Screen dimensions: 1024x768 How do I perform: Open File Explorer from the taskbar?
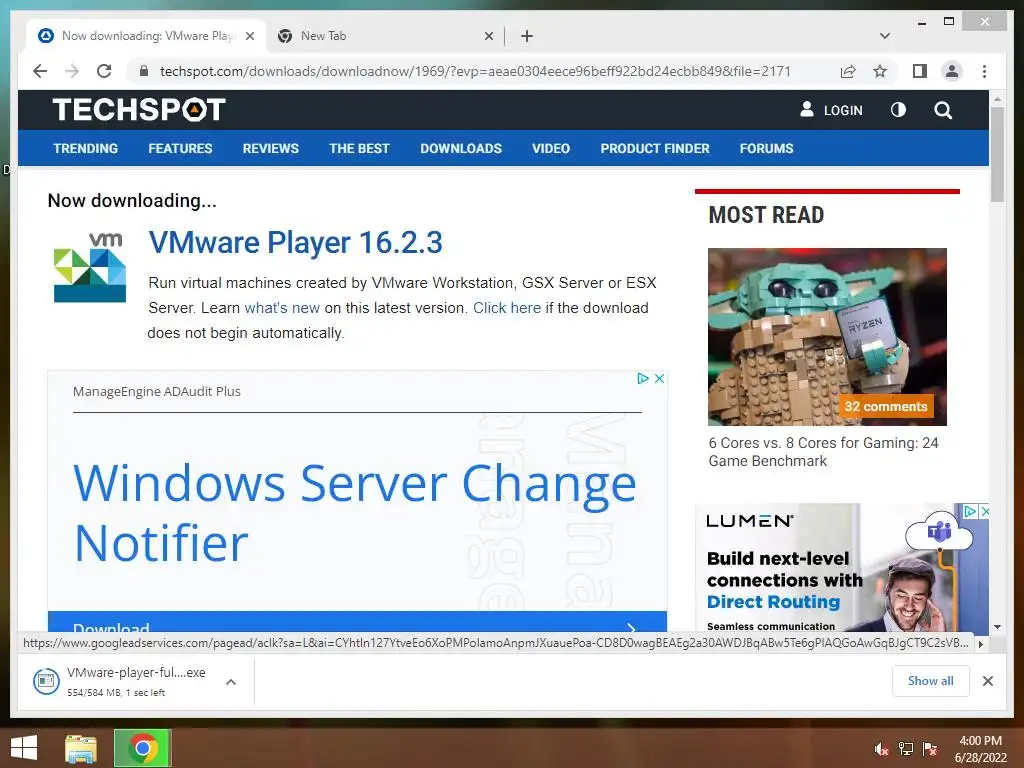click(81, 748)
